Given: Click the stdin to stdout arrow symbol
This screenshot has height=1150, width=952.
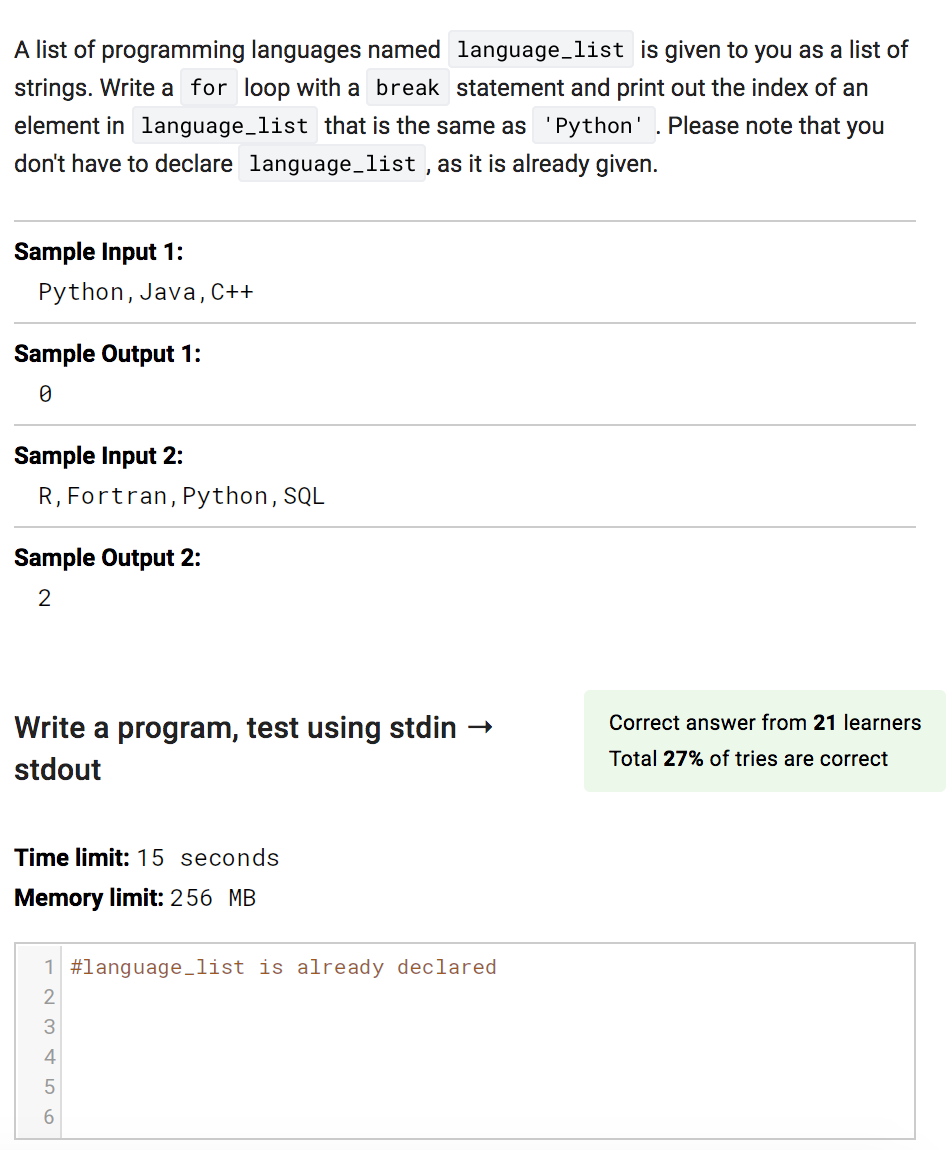Looking at the screenshot, I should click(482, 727).
